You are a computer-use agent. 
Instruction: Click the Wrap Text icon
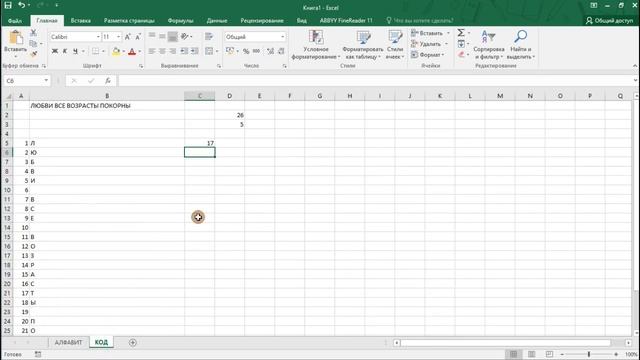pyautogui.click(x=209, y=36)
